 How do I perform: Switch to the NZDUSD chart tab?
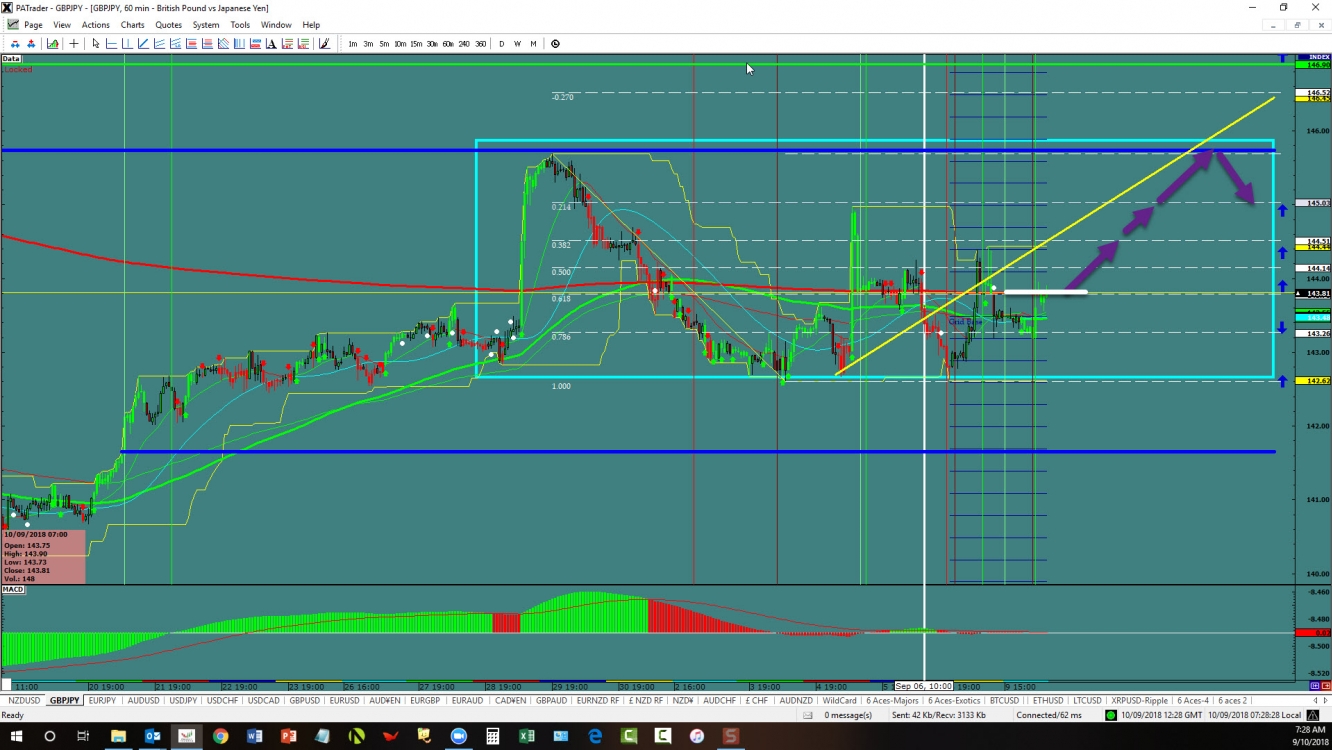[x=24, y=700]
